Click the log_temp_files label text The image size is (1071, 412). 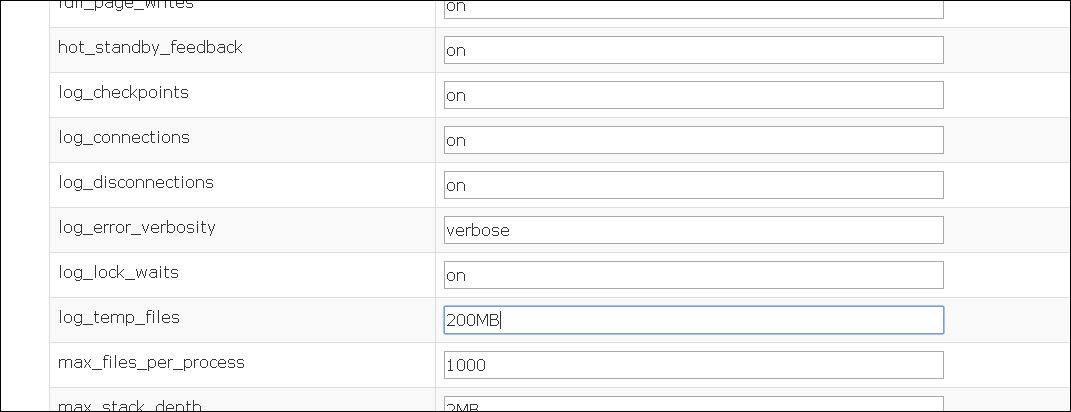(x=119, y=318)
